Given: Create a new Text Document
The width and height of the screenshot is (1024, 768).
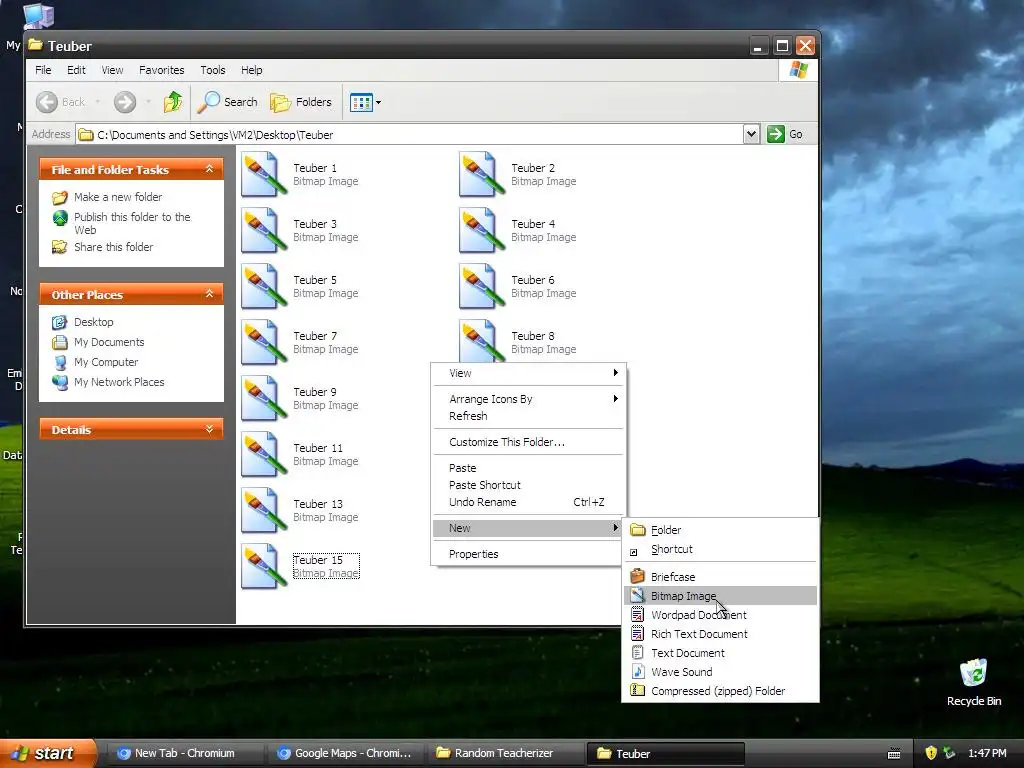Looking at the screenshot, I should [x=720, y=652].
